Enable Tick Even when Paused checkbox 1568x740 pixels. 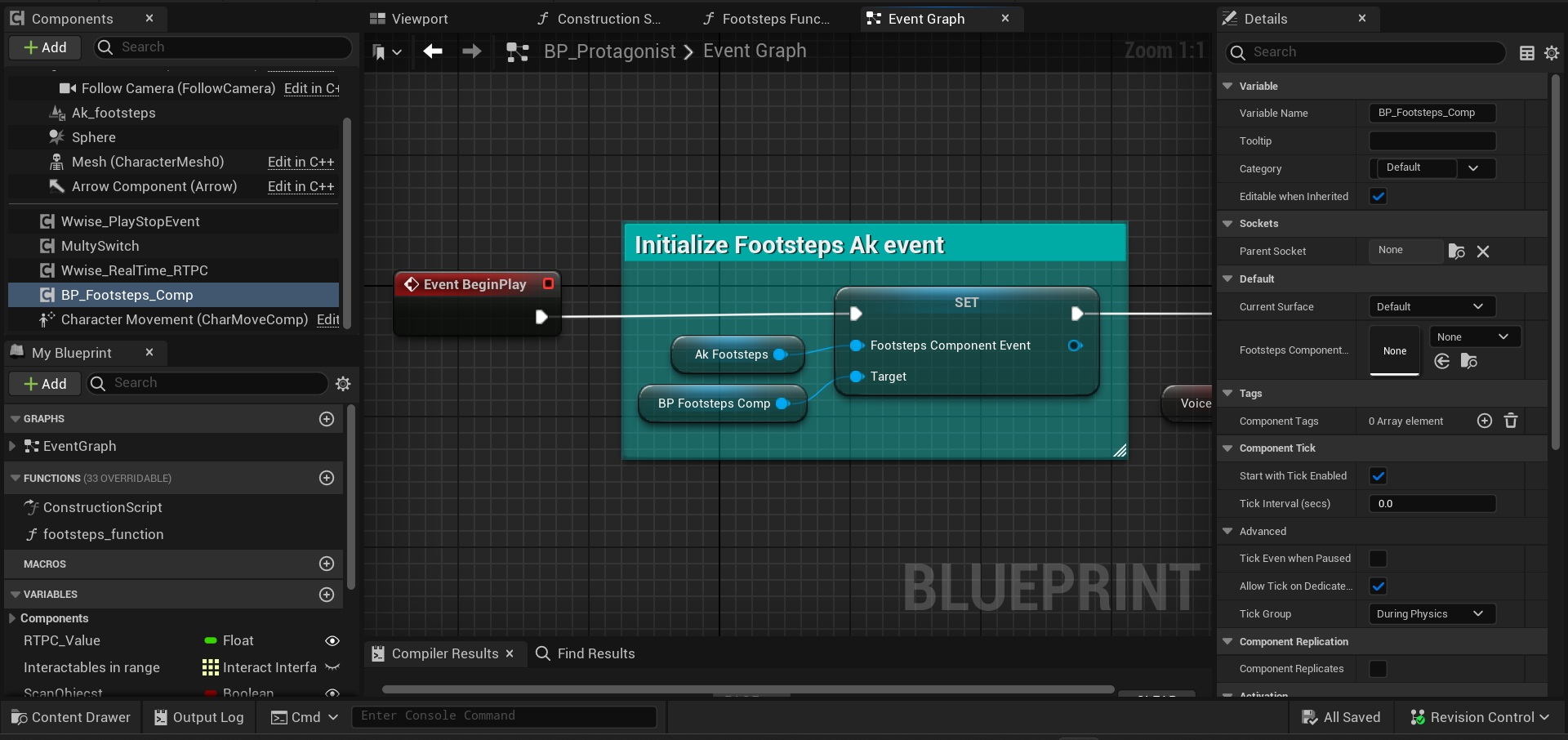1379,559
